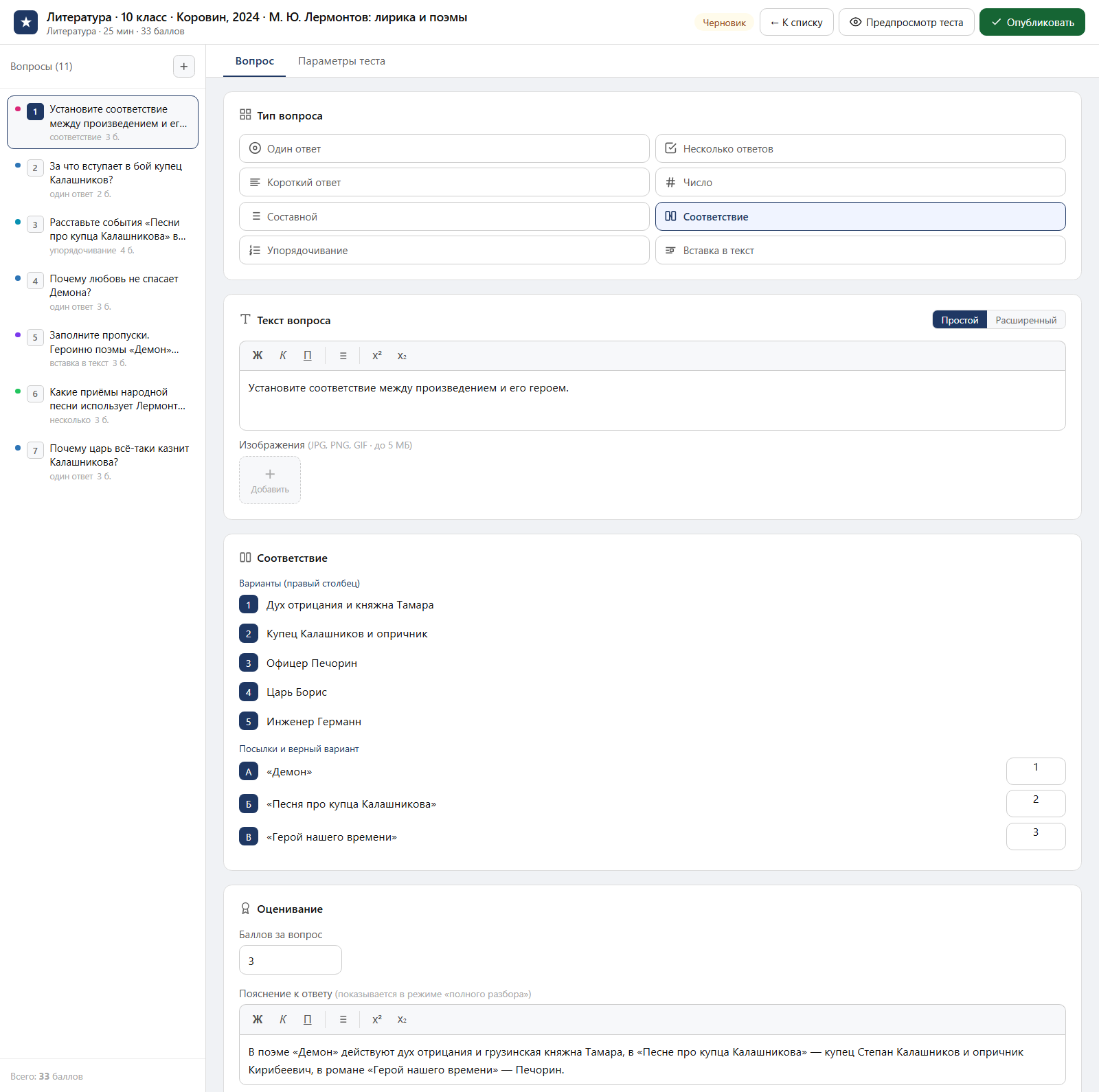Click the Баллов за вопрос points field
Screen dimensions: 1099x1092
(x=291, y=960)
